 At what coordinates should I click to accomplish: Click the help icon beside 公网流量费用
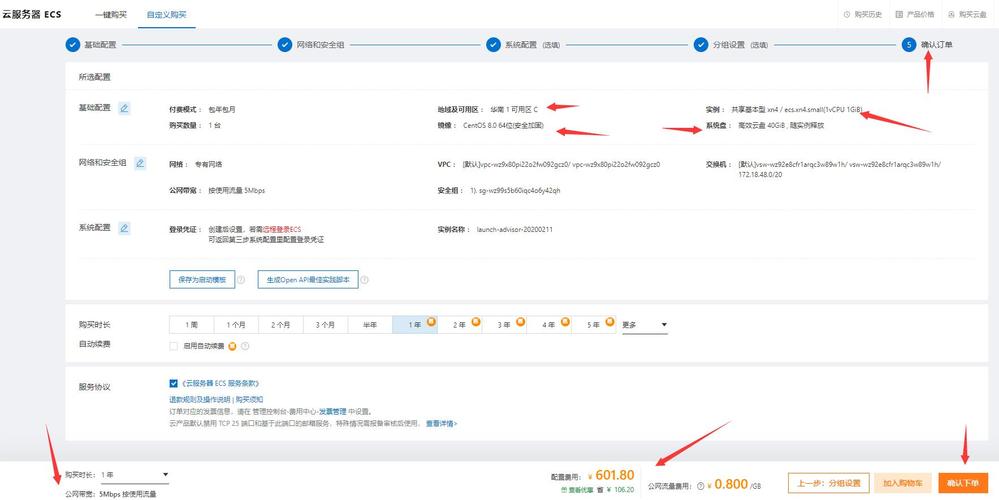pyautogui.click(x=701, y=486)
